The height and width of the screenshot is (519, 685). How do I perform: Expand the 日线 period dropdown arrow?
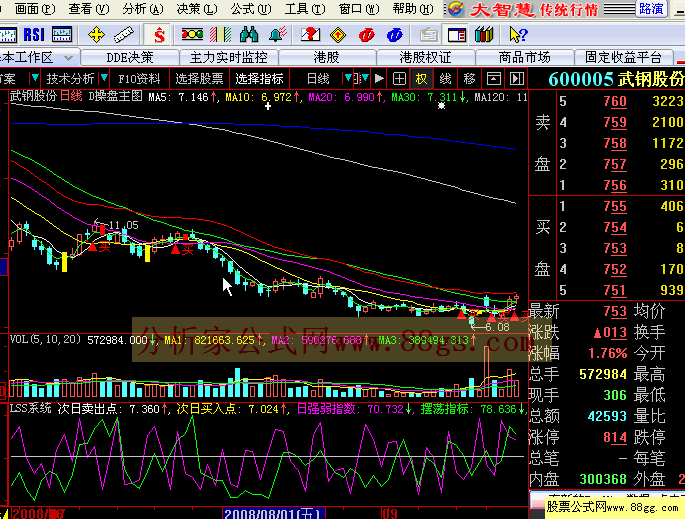click(x=348, y=79)
